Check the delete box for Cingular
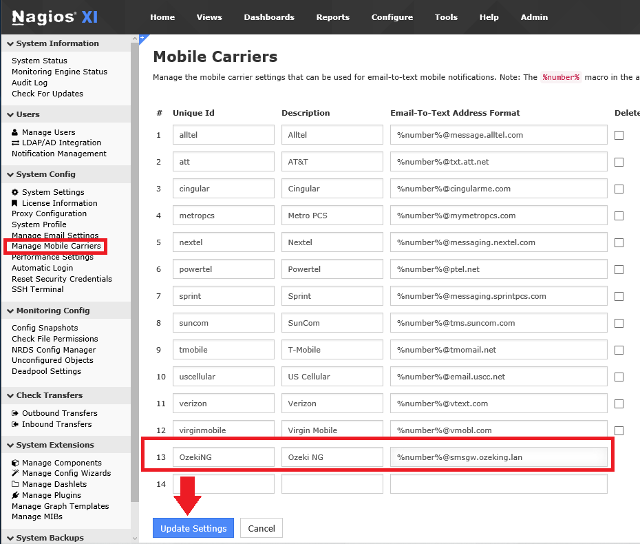The width and height of the screenshot is (640, 544). [619, 189]
